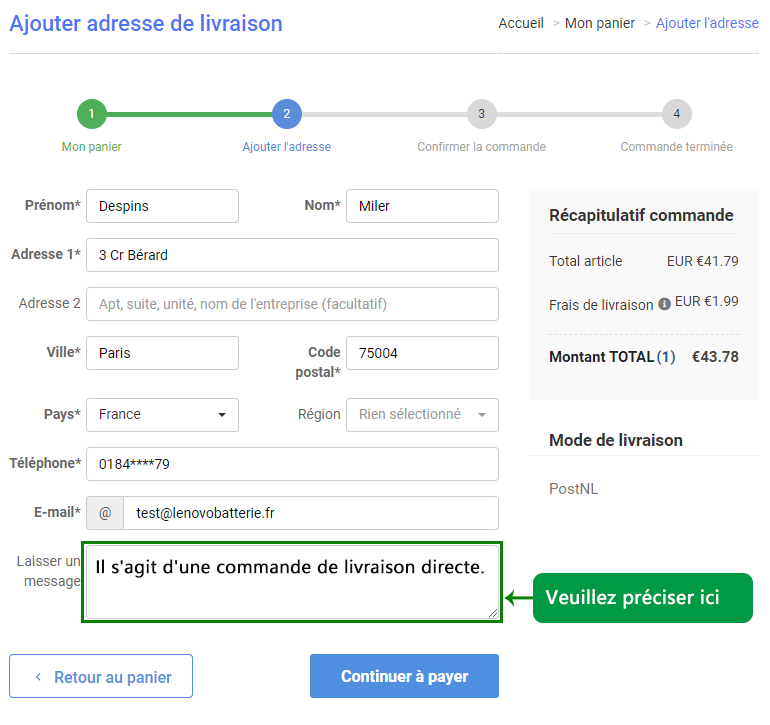The height and width of the screenshot is (725, 770).
Task: Click the Téléphone input field
Action: click(x=292, y=464)
